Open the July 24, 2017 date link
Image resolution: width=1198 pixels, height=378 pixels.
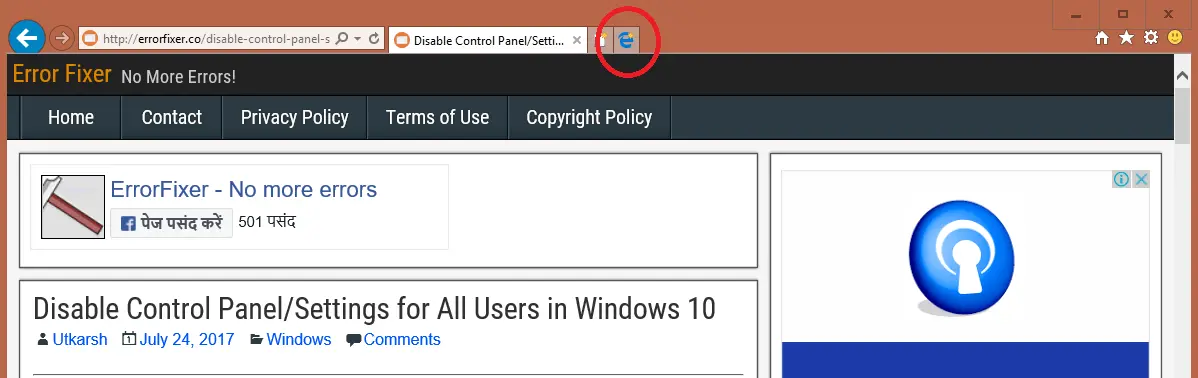187,339
